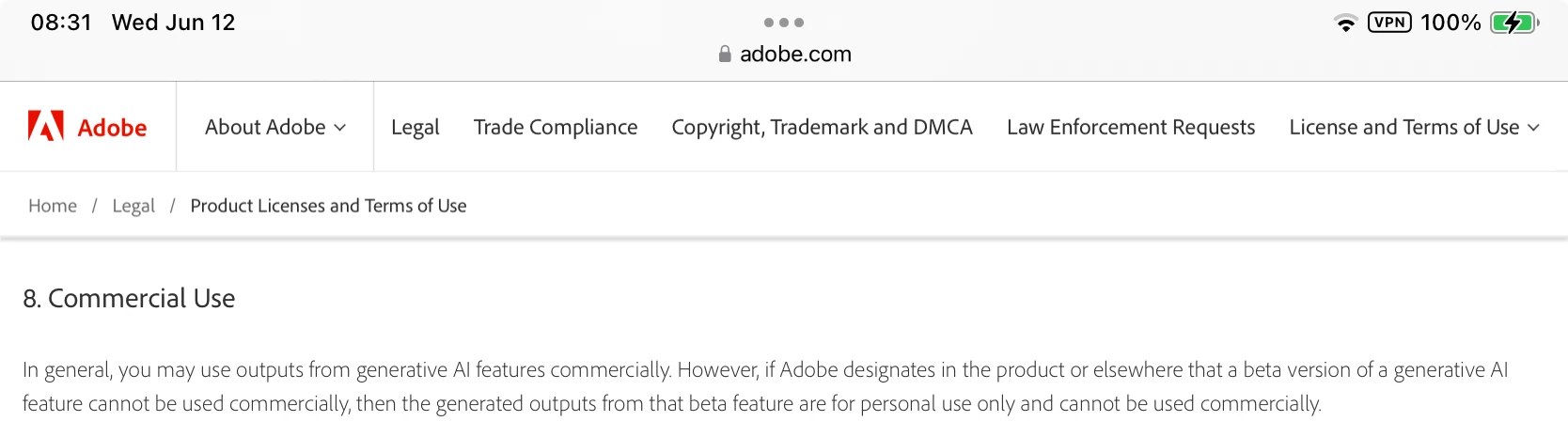Expand License and Terms of Use menu
This screenshot has height=437, width=1568.
[1413, 127]
